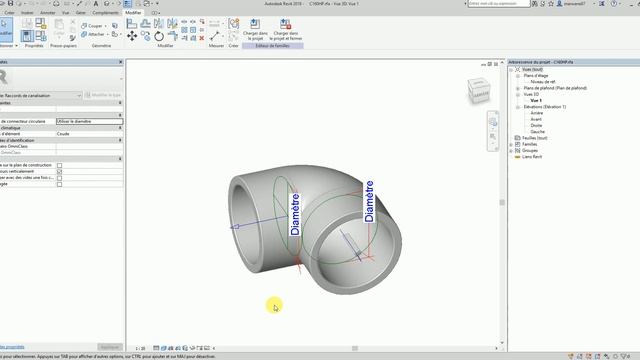Image resolution: width=640 pixels, height=360 pixels.
Task: Uncheck the 'verticalement' checkbox
Action: (x=60, y=171)
